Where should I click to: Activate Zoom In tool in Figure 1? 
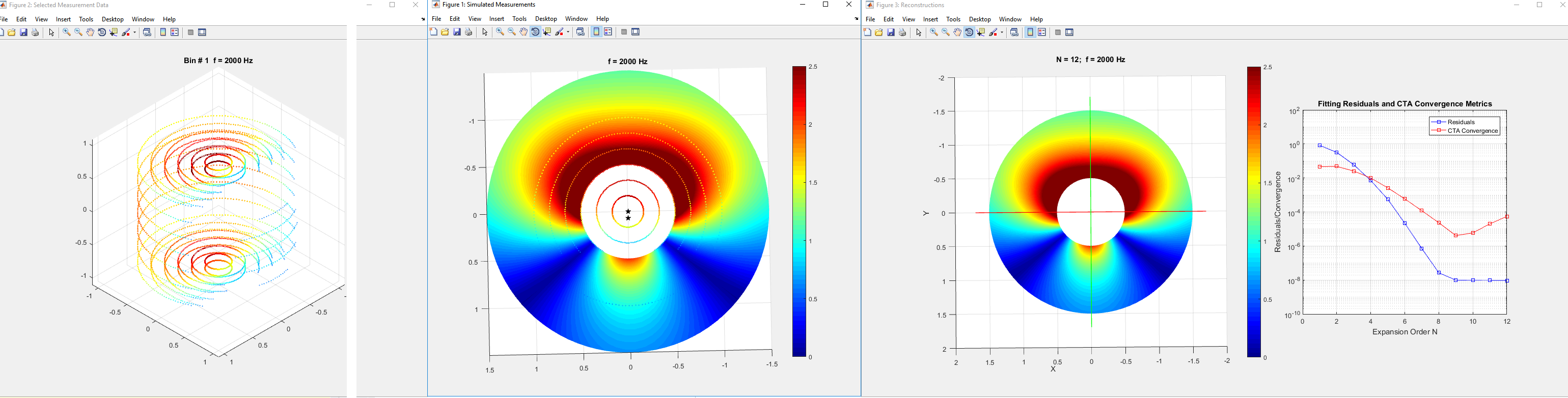coord(501,32)
